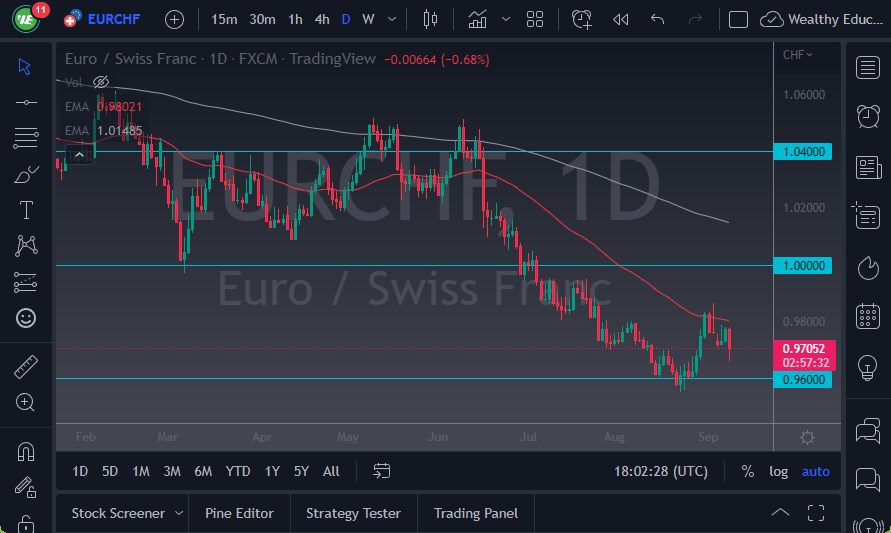
Task: Toggle log price scale
Action: click(778, 471)
